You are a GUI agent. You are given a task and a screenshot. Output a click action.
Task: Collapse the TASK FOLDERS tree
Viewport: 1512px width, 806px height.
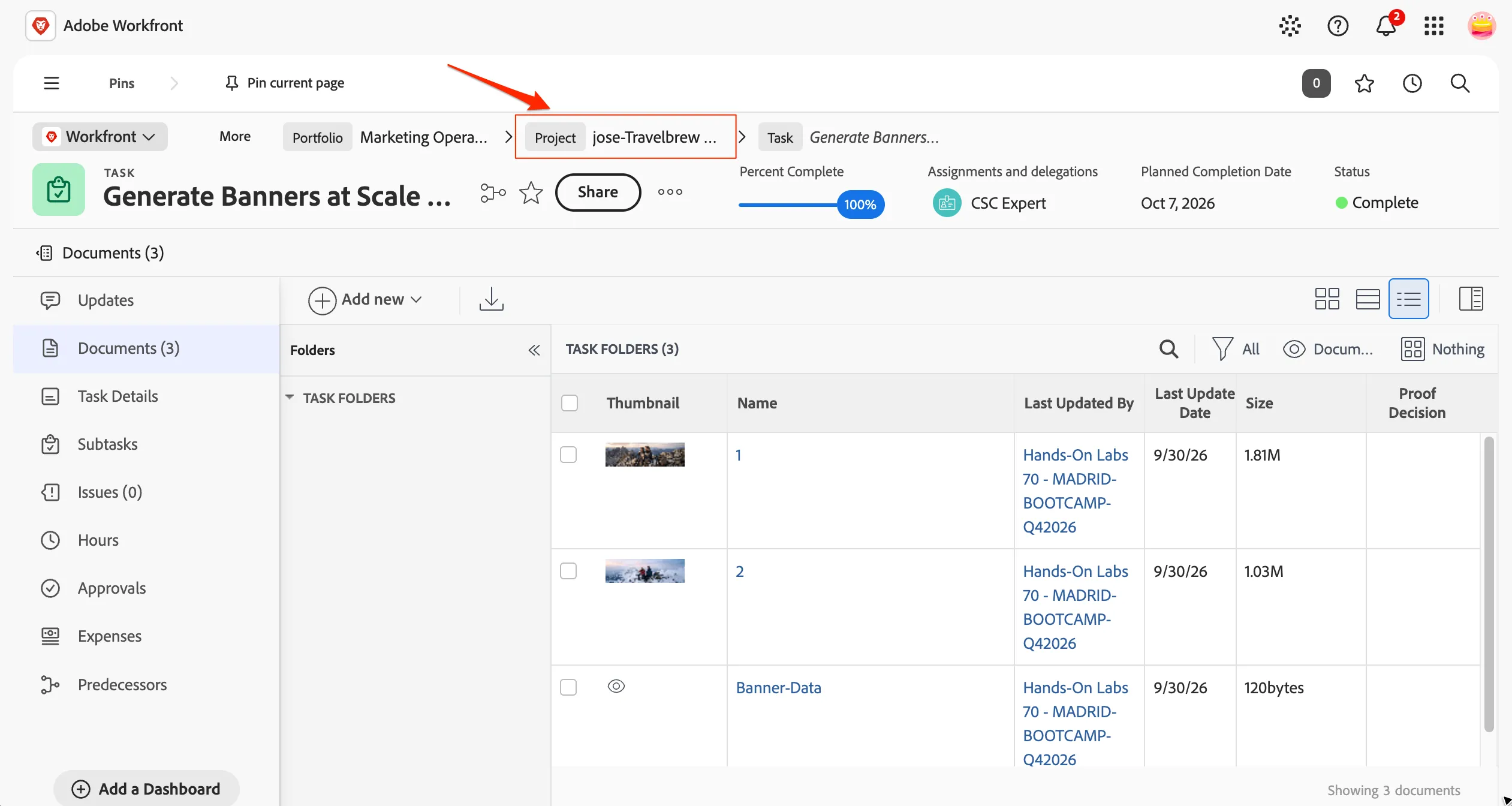pyautogui.click(x=290, y=398)
